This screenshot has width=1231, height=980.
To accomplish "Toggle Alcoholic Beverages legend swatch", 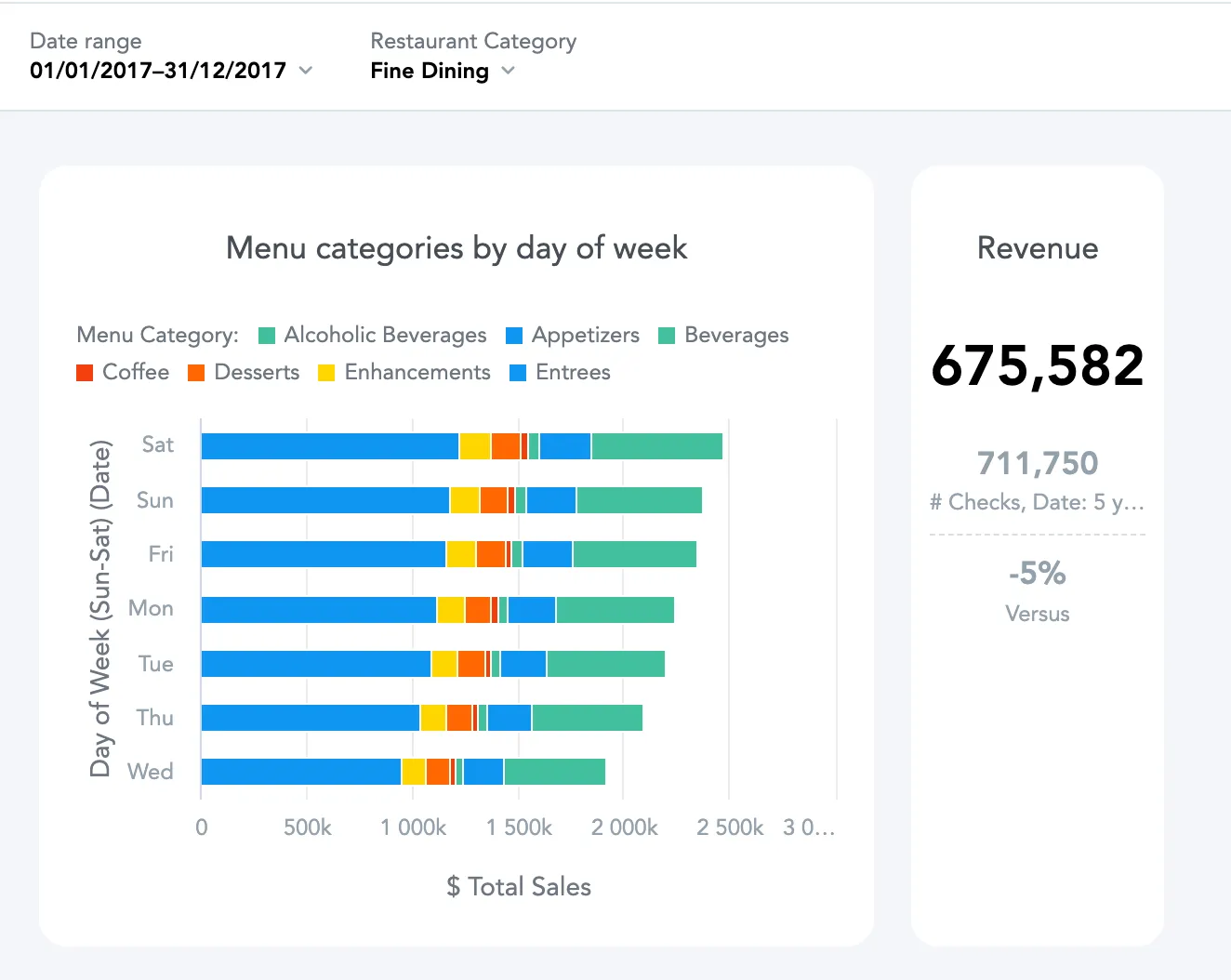I will pyautogui.click(x=267, y=336).
